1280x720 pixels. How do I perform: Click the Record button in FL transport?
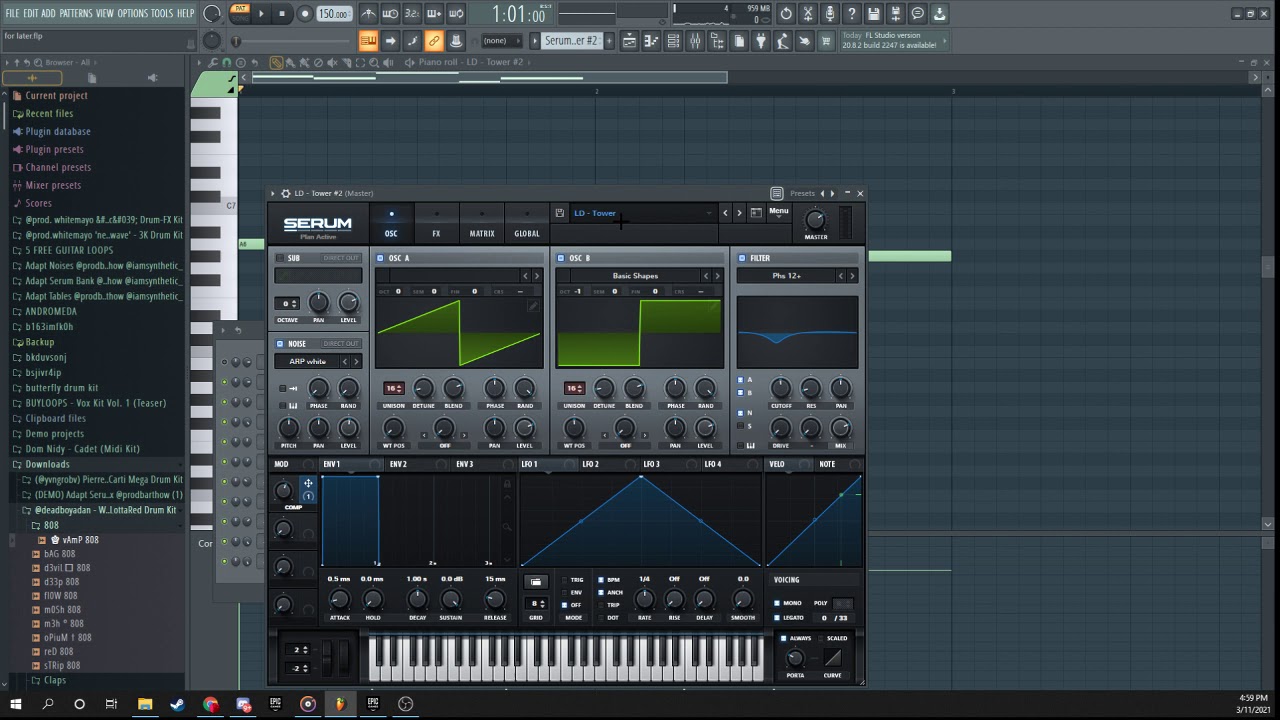coord(305,14)
